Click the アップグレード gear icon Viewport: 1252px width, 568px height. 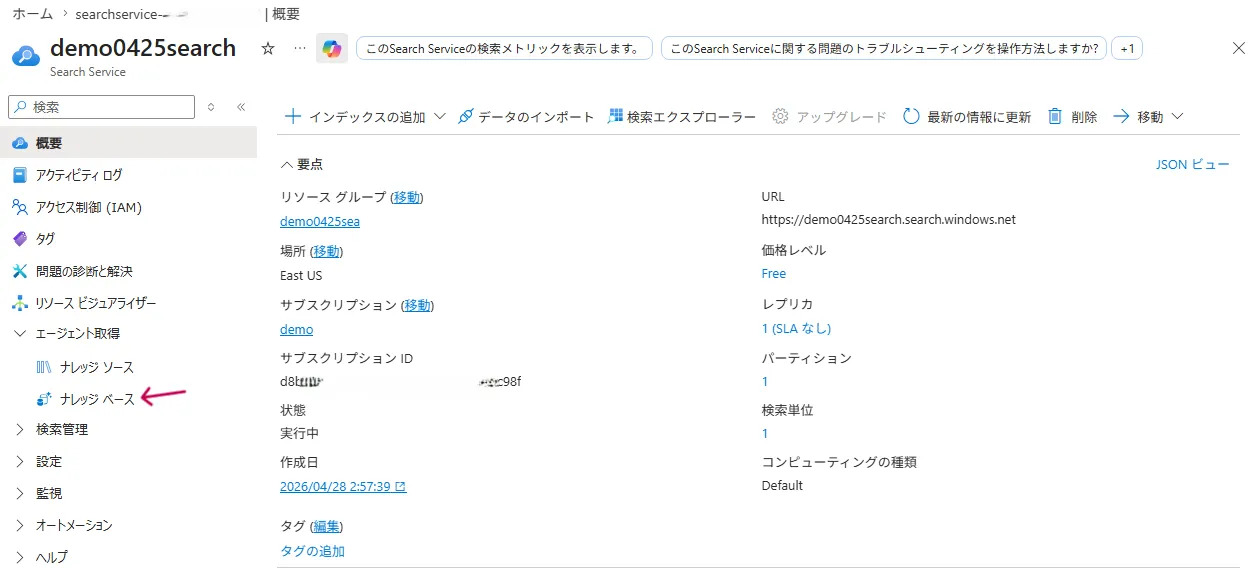pyautogui.click(x=781, y=117)
